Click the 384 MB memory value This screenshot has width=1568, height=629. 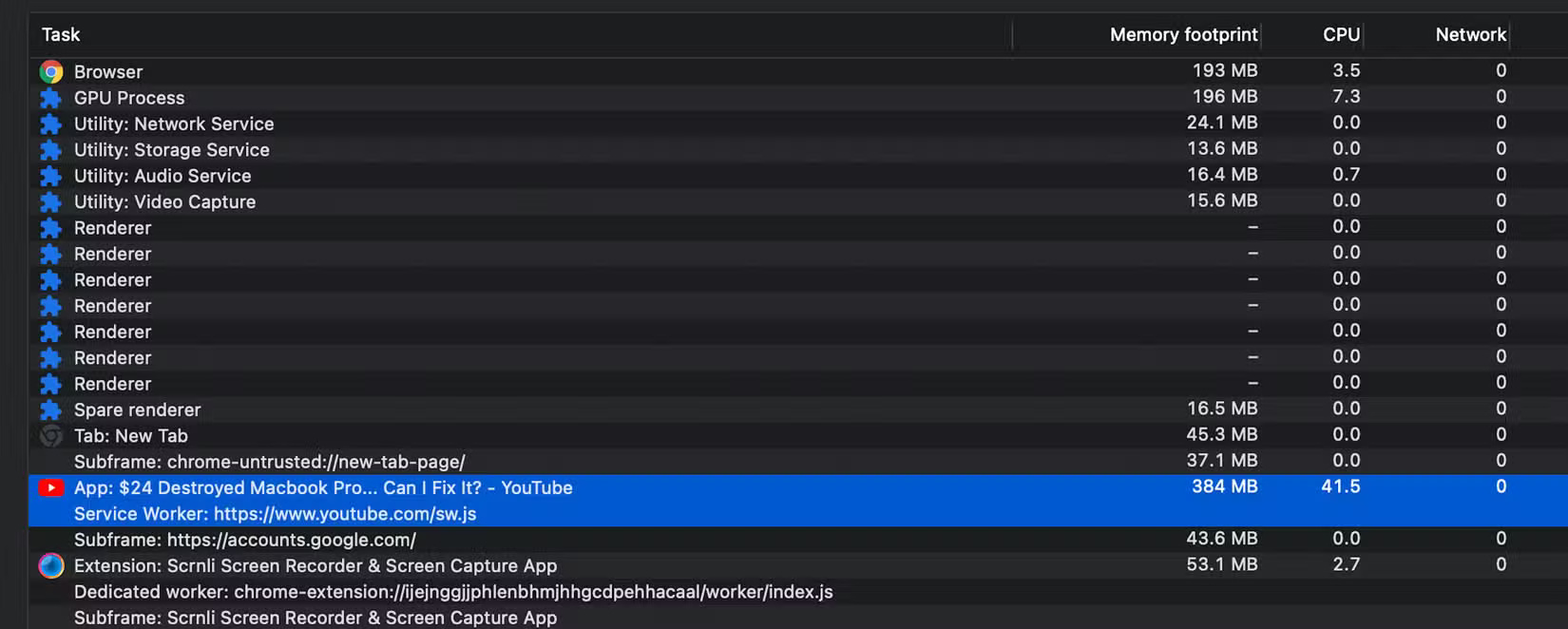click(x=1225, y=486)
